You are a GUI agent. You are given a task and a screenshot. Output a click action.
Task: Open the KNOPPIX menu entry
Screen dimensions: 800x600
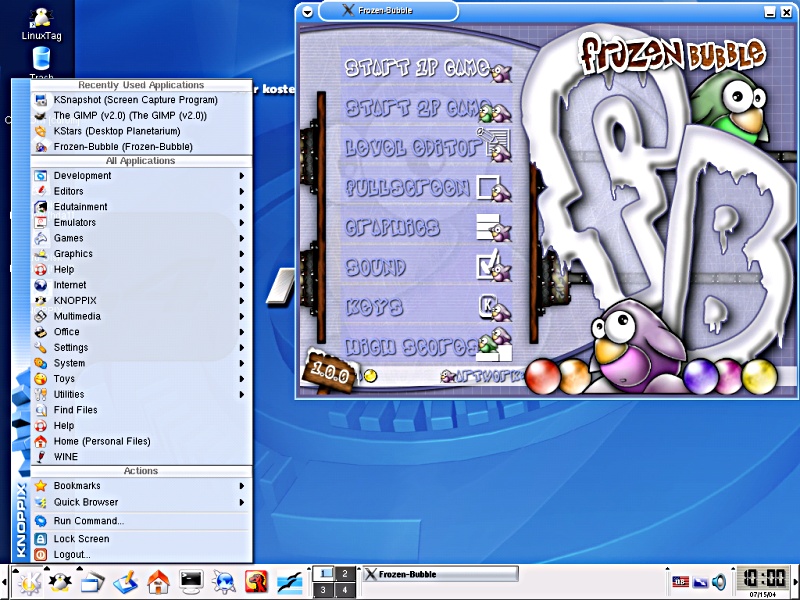click(x=141, y=301)
